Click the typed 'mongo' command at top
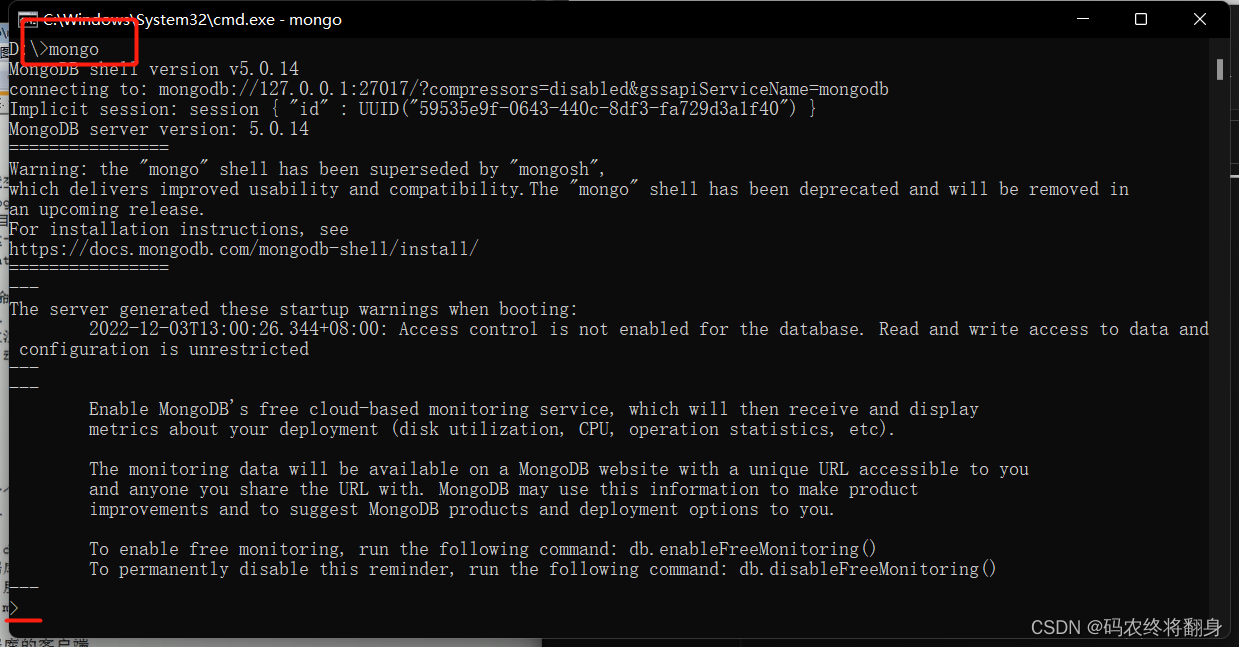This screenshot has width=1239, height=647. (x=74, y=49)
